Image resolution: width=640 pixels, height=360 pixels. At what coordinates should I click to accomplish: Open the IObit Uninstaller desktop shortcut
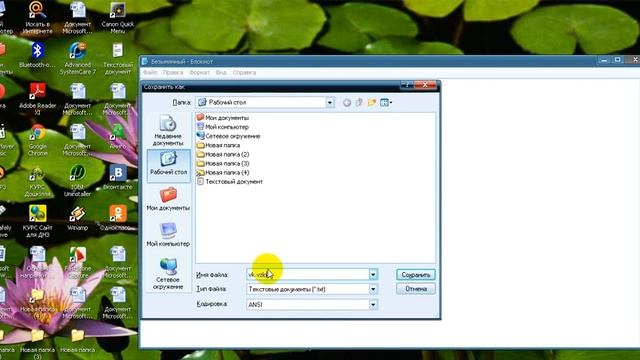click(x=77, y=181)
